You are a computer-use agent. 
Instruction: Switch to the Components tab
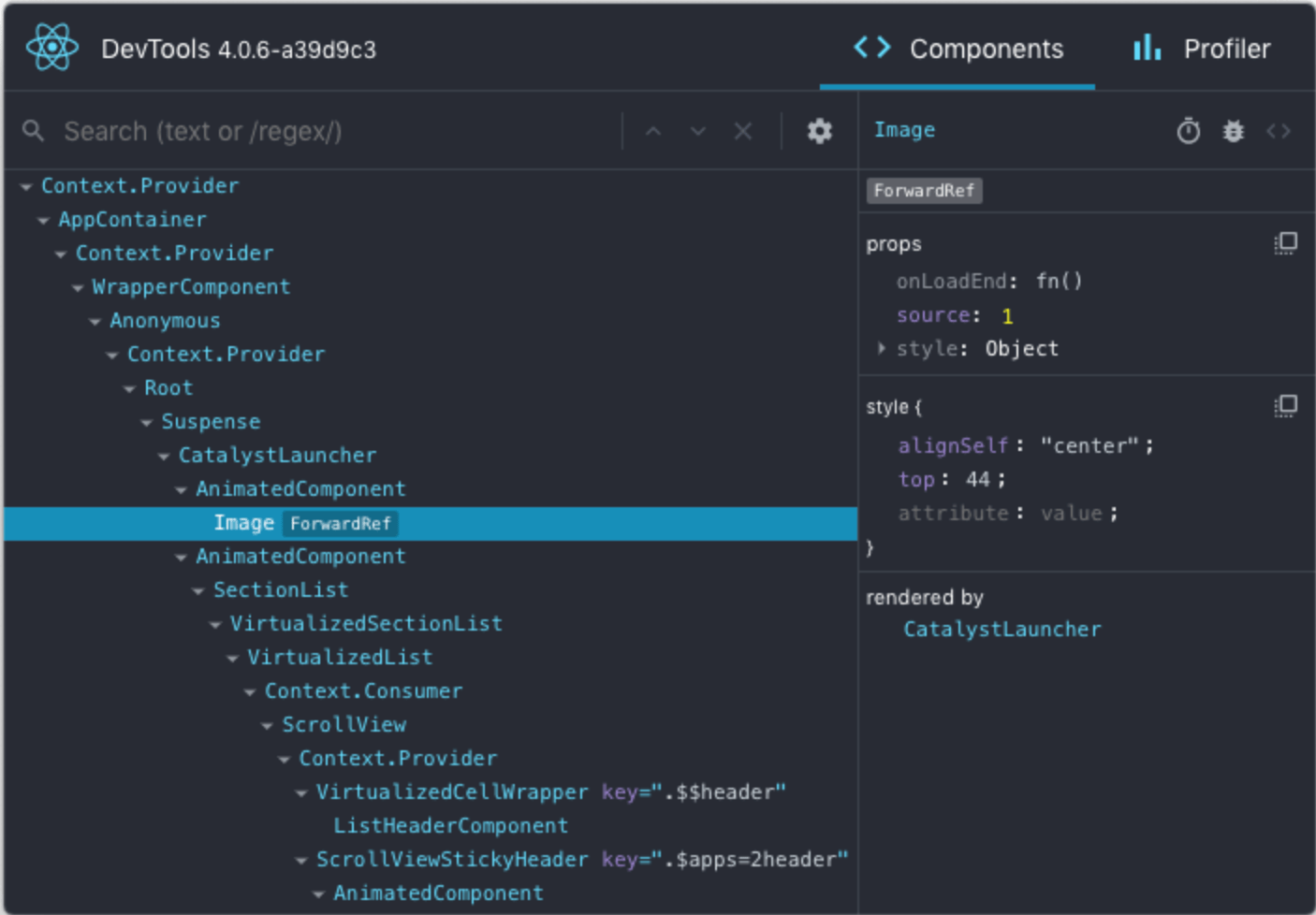point(958,49)
